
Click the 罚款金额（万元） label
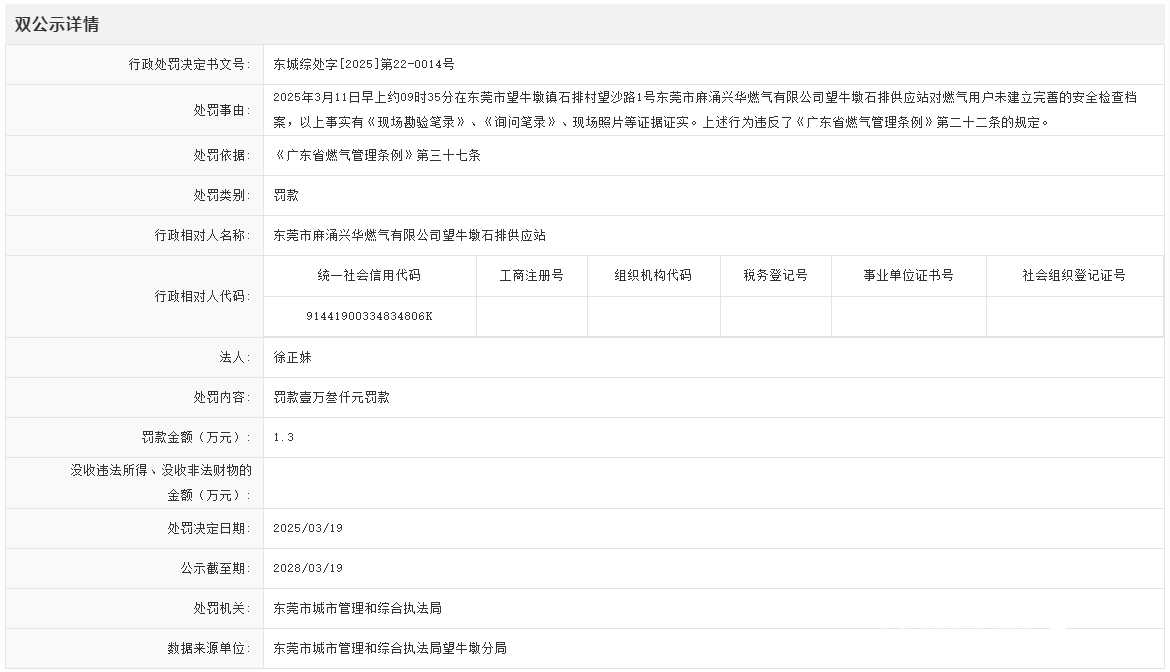196,438
